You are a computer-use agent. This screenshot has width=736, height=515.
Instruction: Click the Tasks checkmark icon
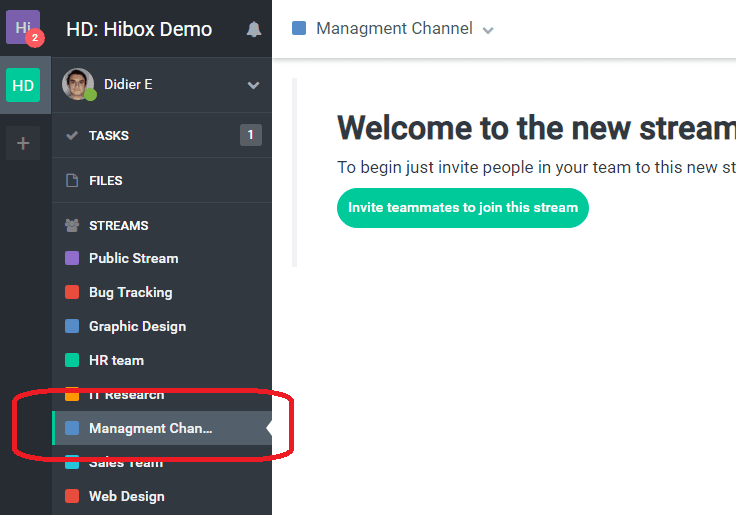pos(71,135)
